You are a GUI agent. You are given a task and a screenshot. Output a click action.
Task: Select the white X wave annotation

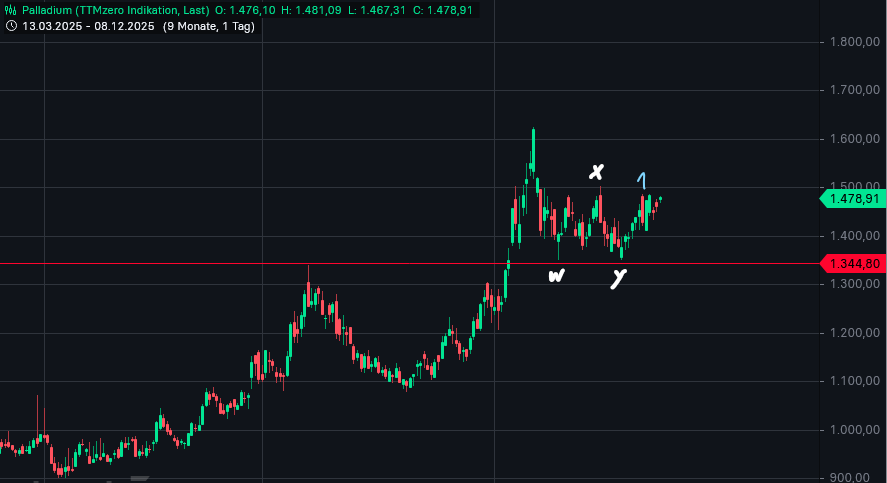pyautogui.click(x=596, y=172)
